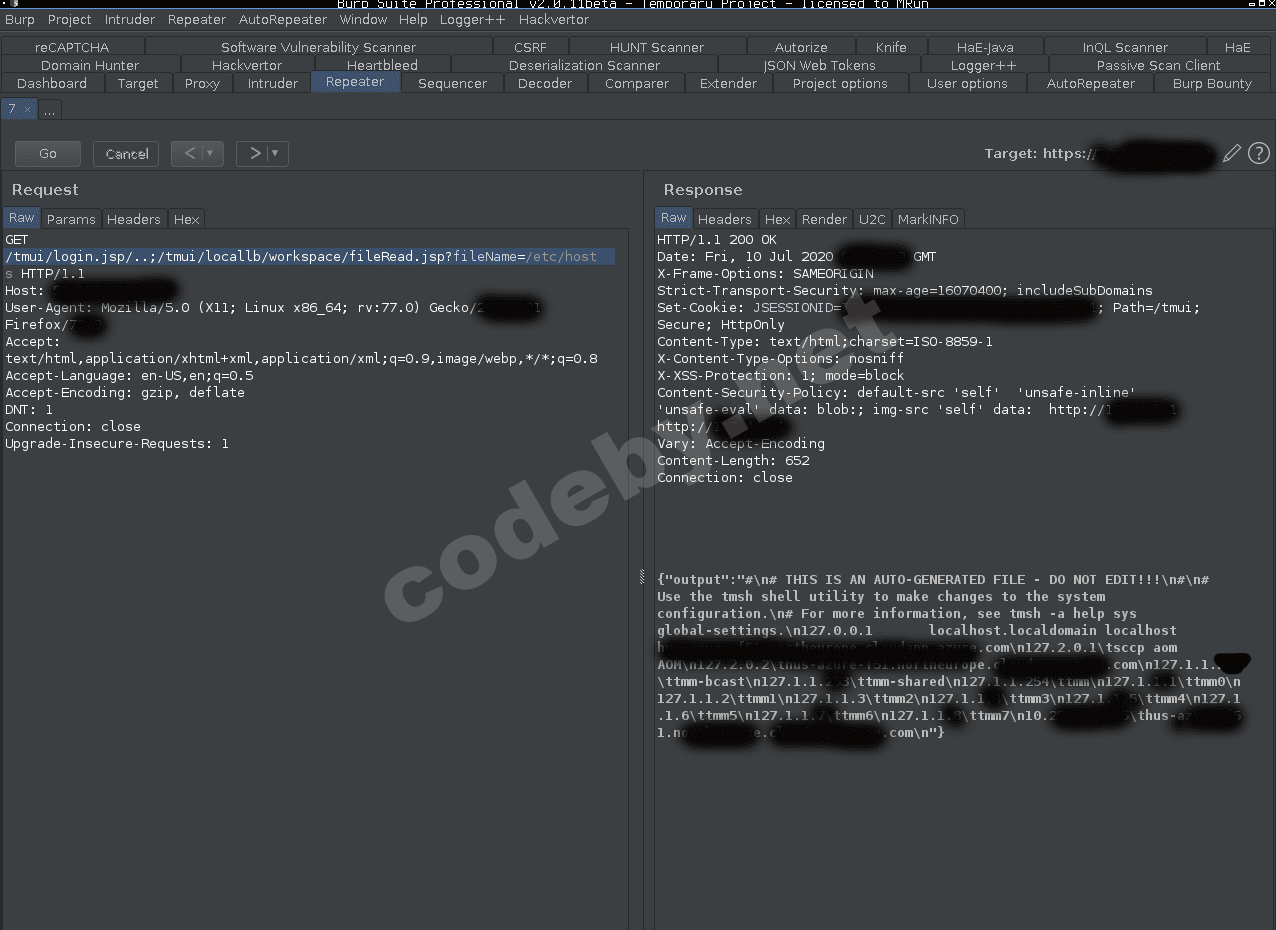Screen dimensions: 1276x930
Task: Open Repeater help via the question mark icon
Action: click(1258, 153)
